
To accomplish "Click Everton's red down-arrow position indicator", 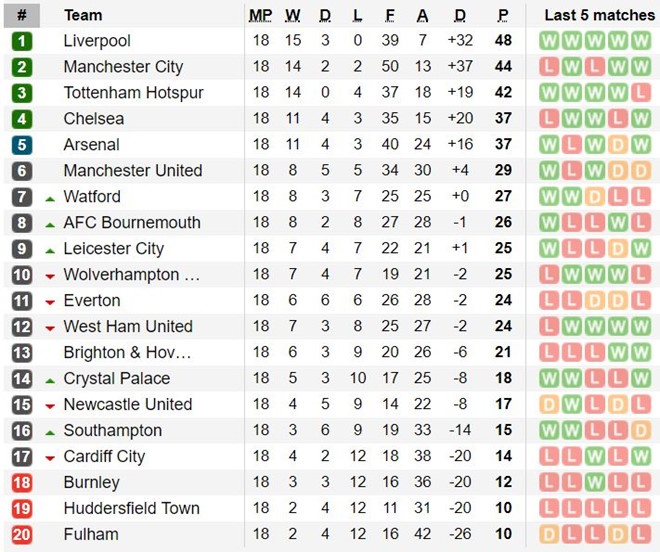I will click(x=49, y=301).
